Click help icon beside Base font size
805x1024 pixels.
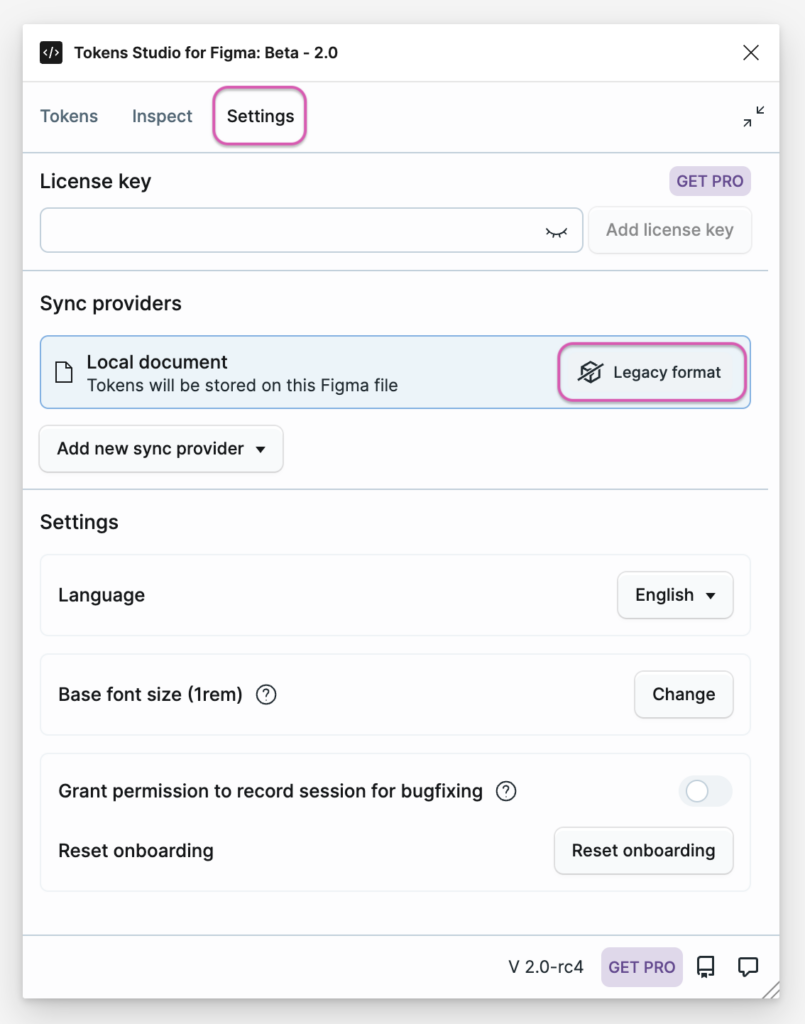click(266, 694)
